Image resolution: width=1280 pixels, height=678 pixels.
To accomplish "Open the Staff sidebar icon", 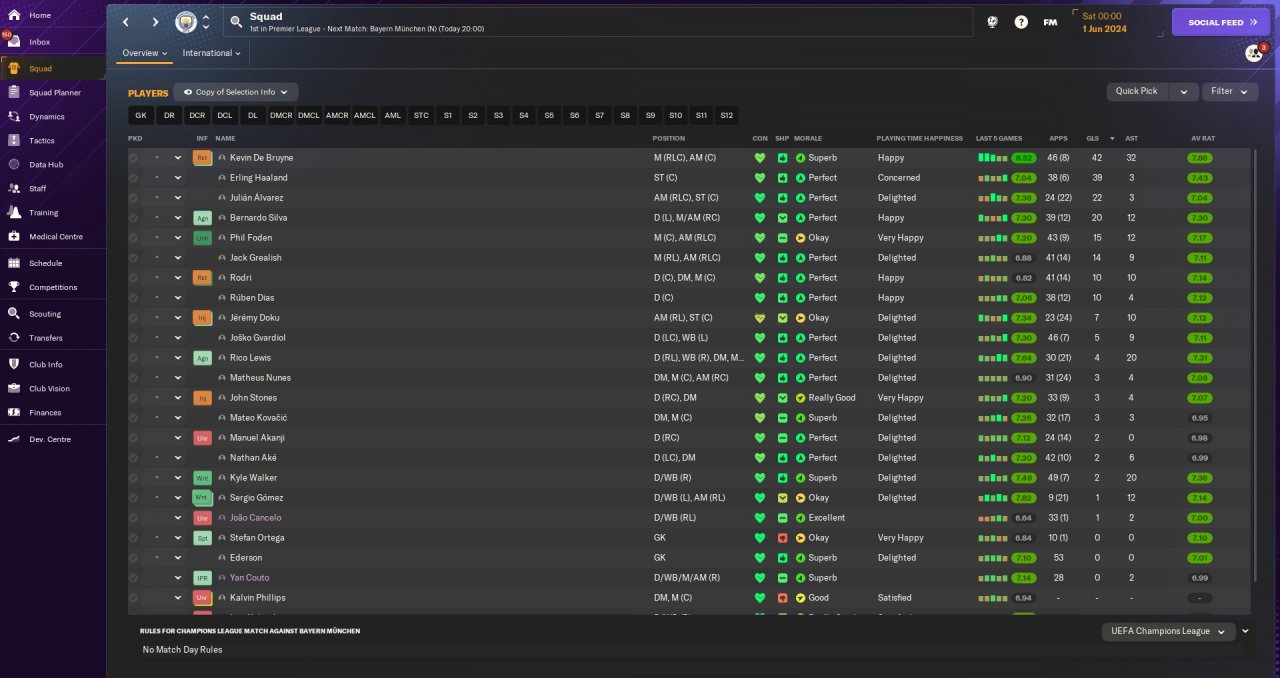I will coord(14,188).
